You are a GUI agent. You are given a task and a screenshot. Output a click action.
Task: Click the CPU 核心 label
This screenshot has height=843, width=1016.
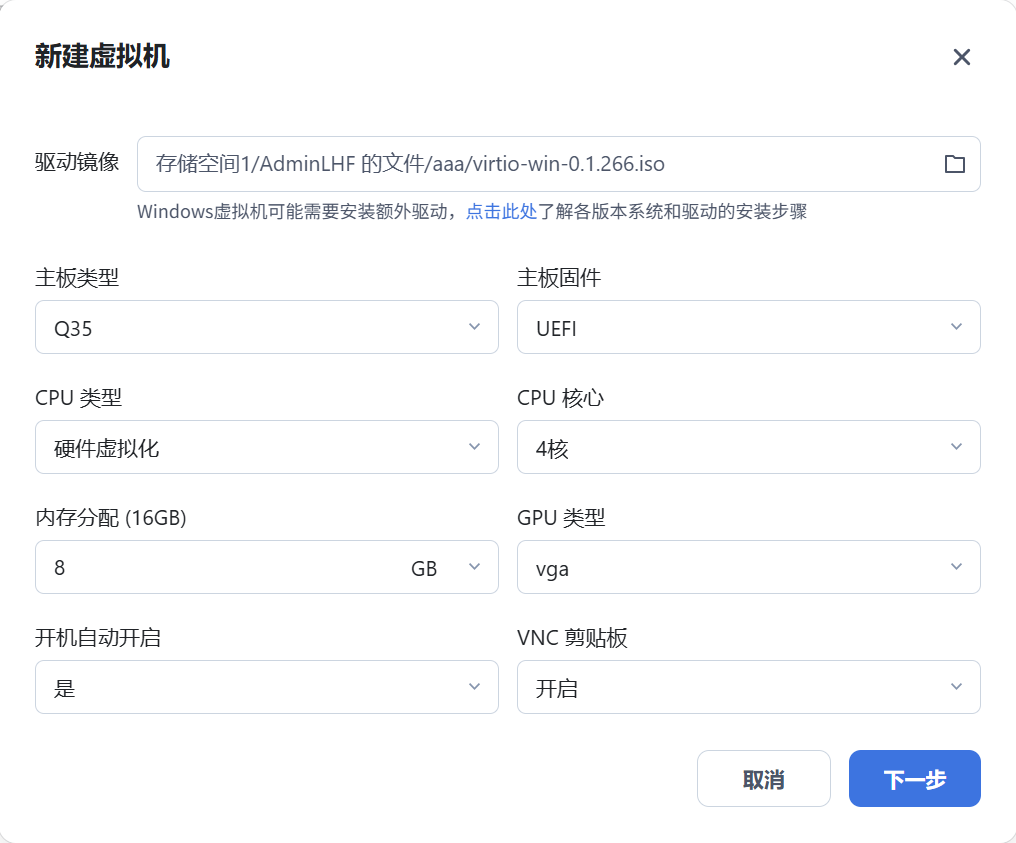(560, 398)
